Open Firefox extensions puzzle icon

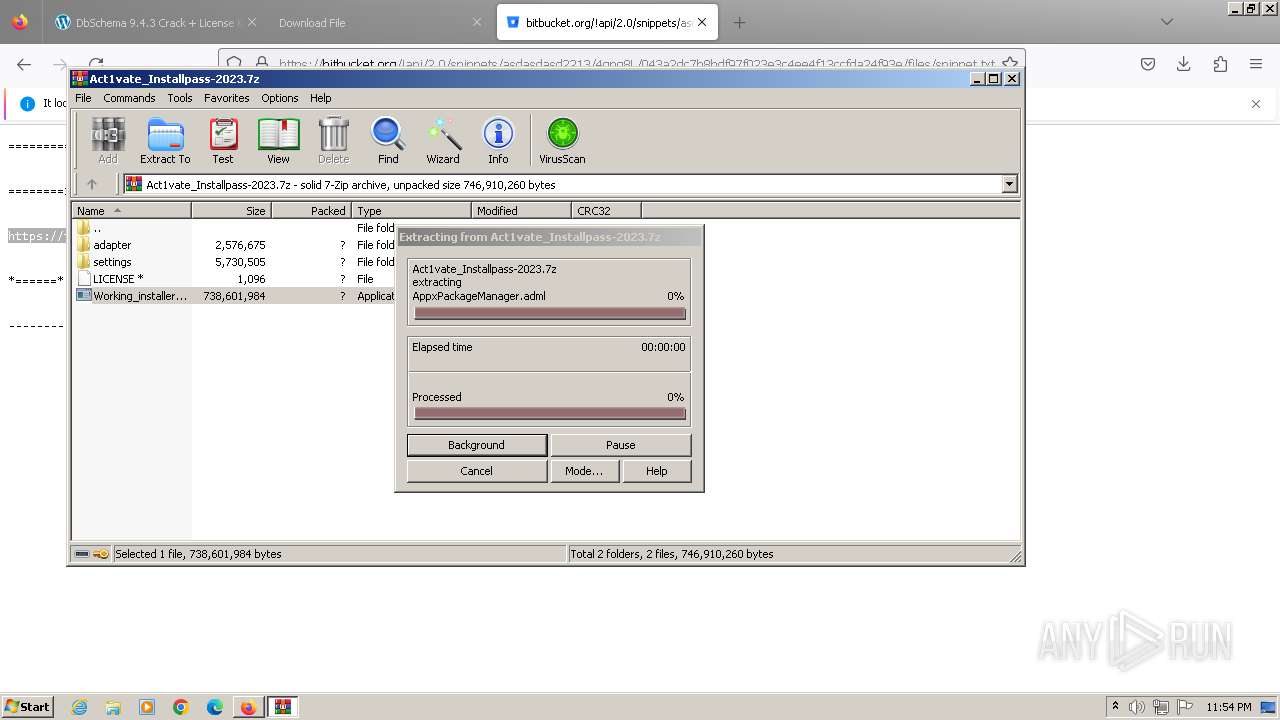[x=1220, y=64]
